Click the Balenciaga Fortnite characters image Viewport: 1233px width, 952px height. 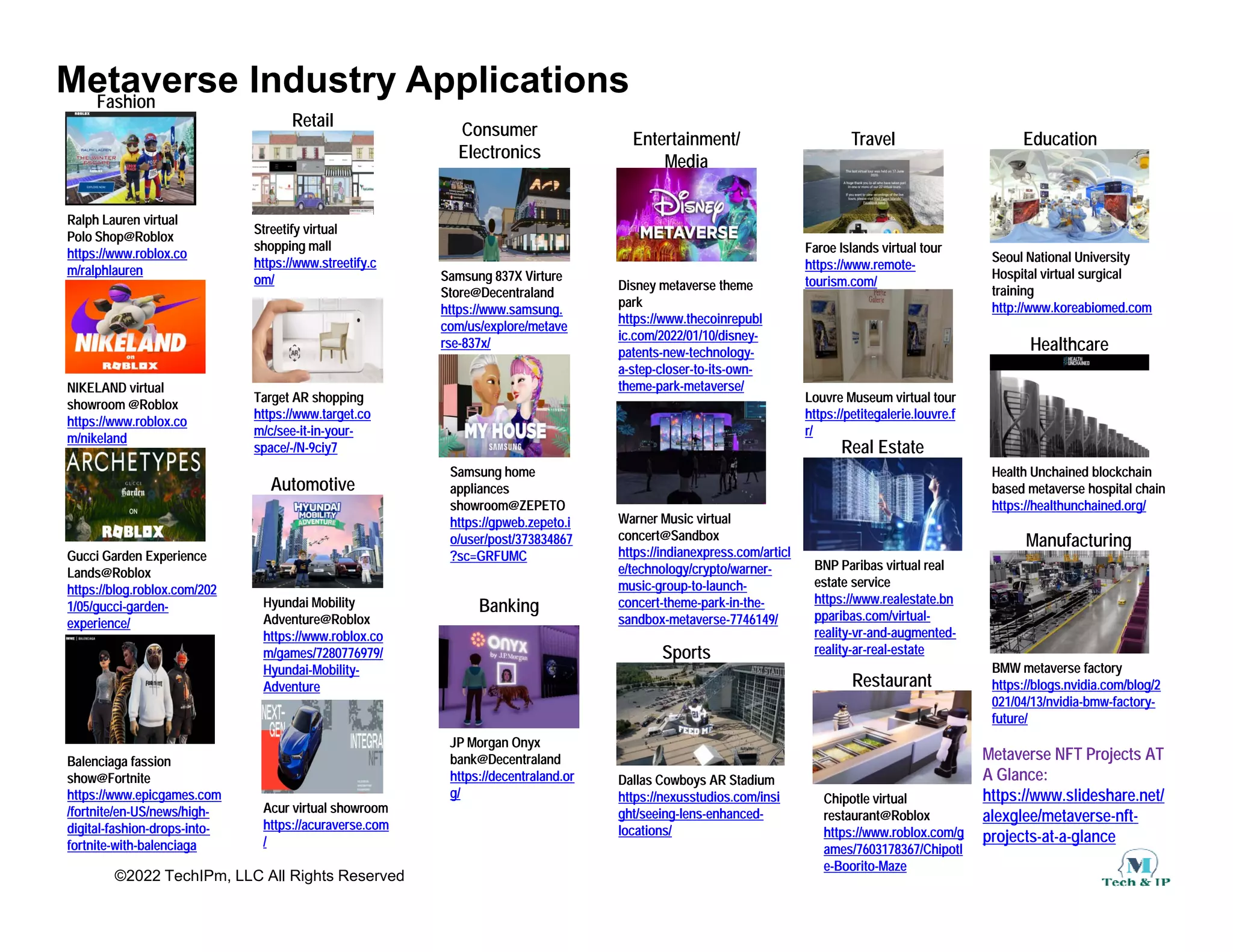(x=140, y=689)
